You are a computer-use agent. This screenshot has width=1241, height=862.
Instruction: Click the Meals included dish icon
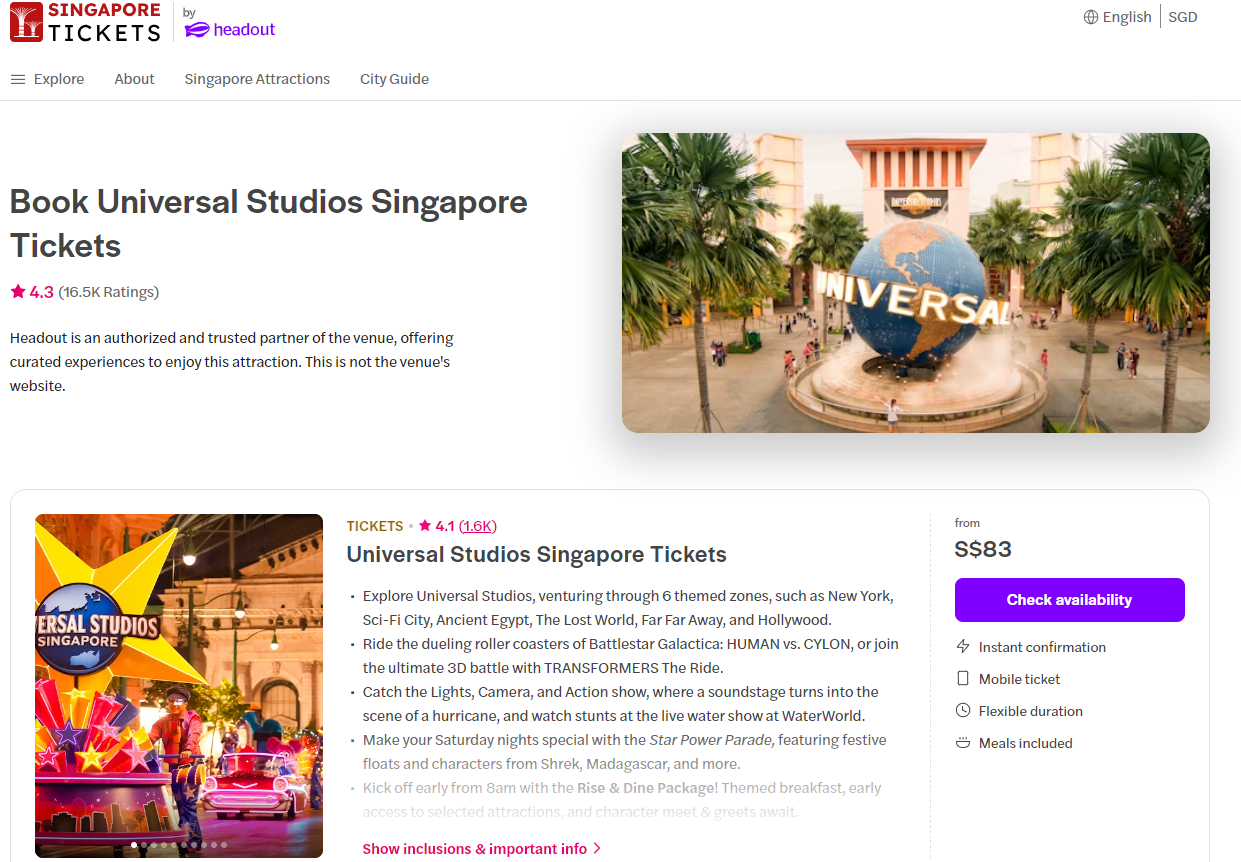click(x=963, y=743)
